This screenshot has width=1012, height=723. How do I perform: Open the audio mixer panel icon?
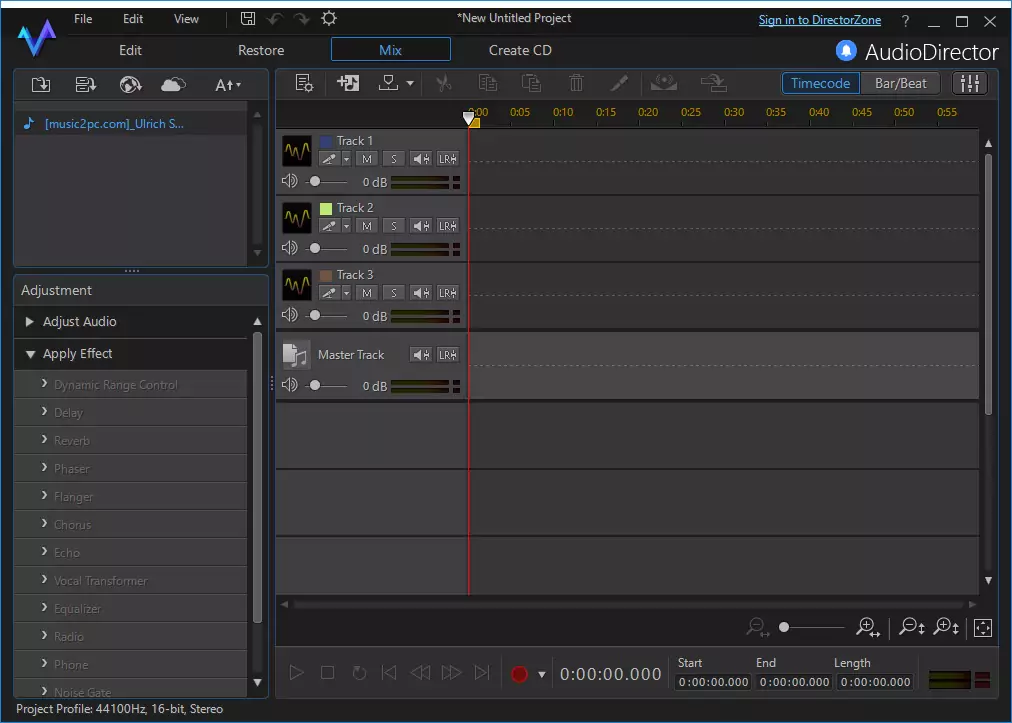pyautogui.click(x=969, y=83)
